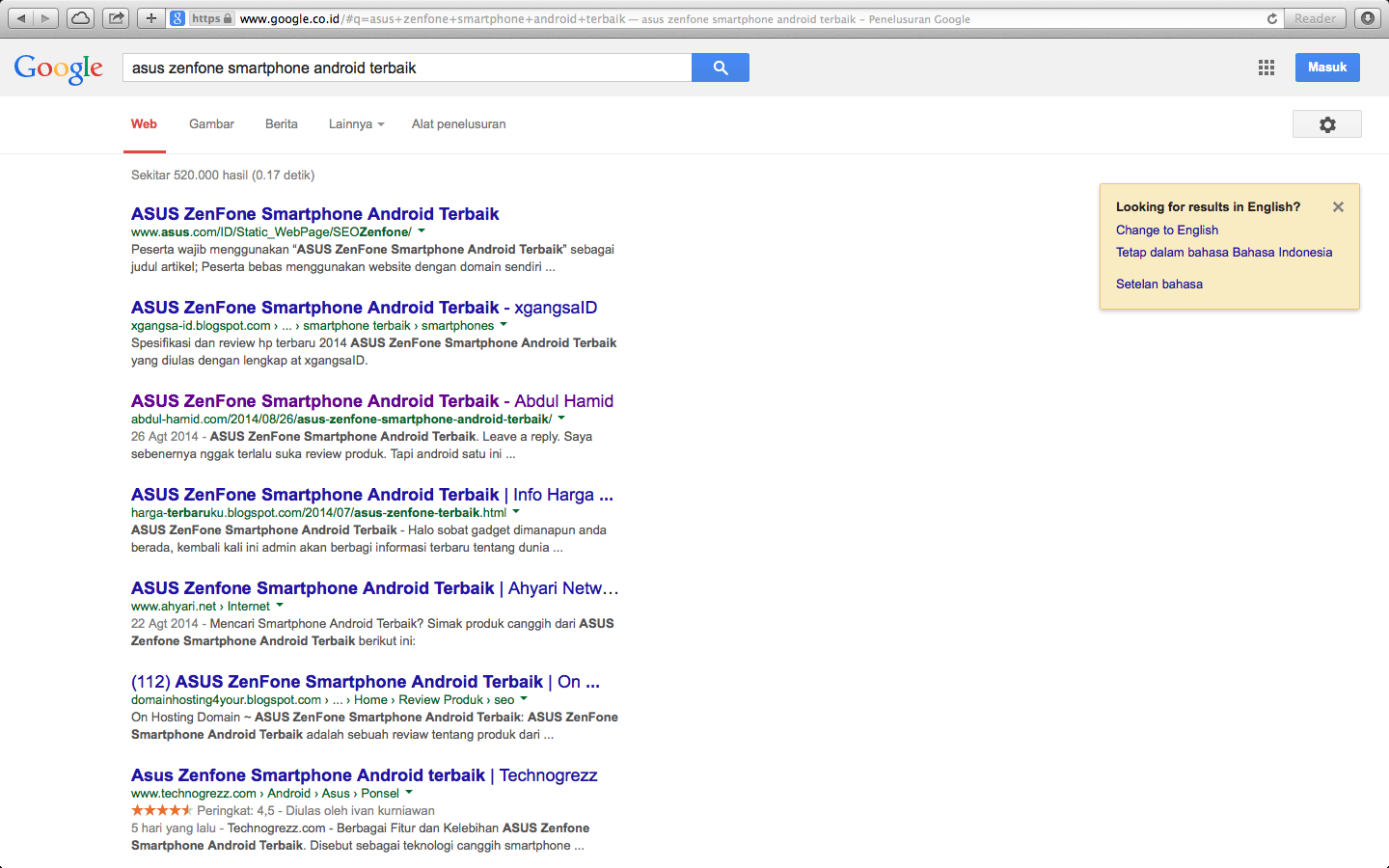Click Change to English link

pyautogui.click(x=1167, y=230)
